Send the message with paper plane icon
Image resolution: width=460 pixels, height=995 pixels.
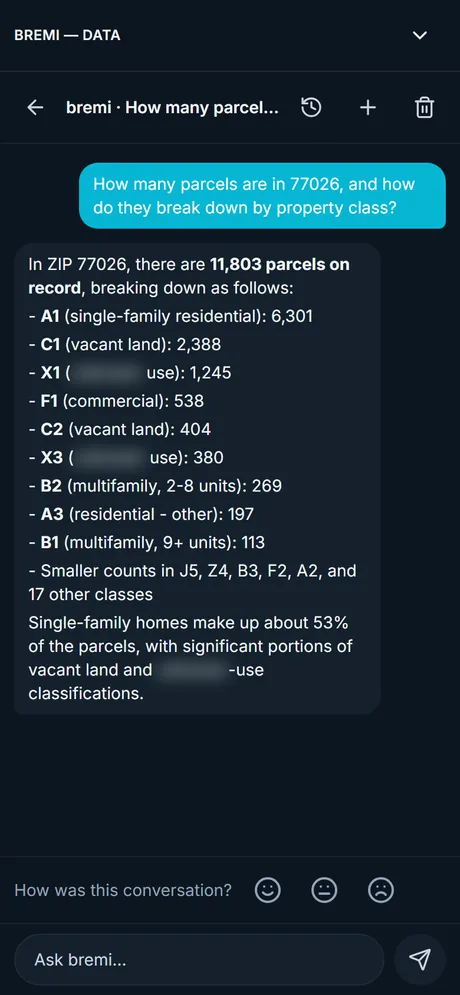(419, 959)
